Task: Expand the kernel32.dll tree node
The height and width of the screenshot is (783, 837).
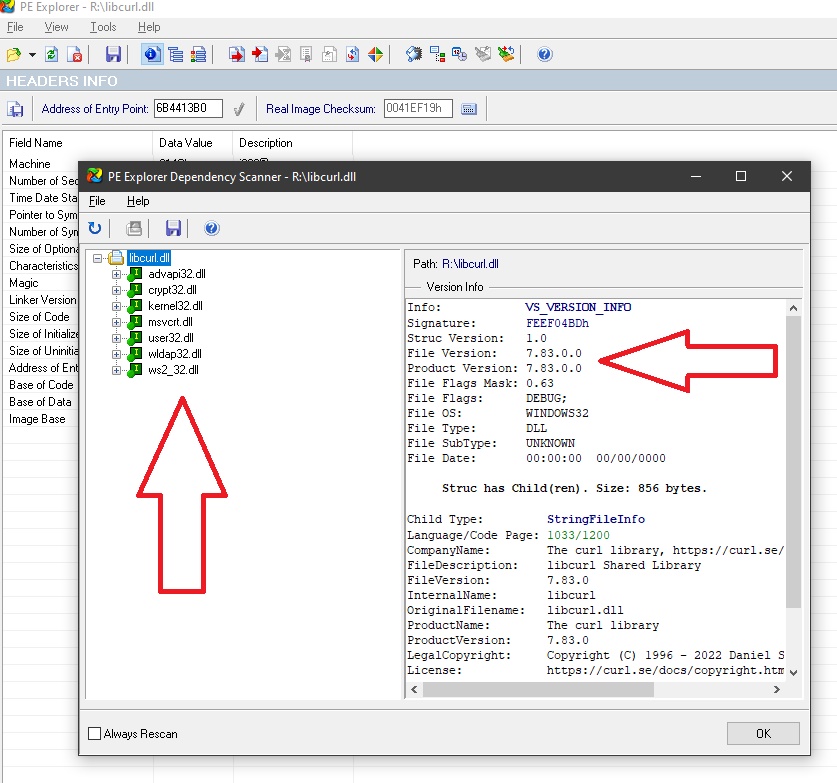Action: pyautogui.click(x=117, y=306)
